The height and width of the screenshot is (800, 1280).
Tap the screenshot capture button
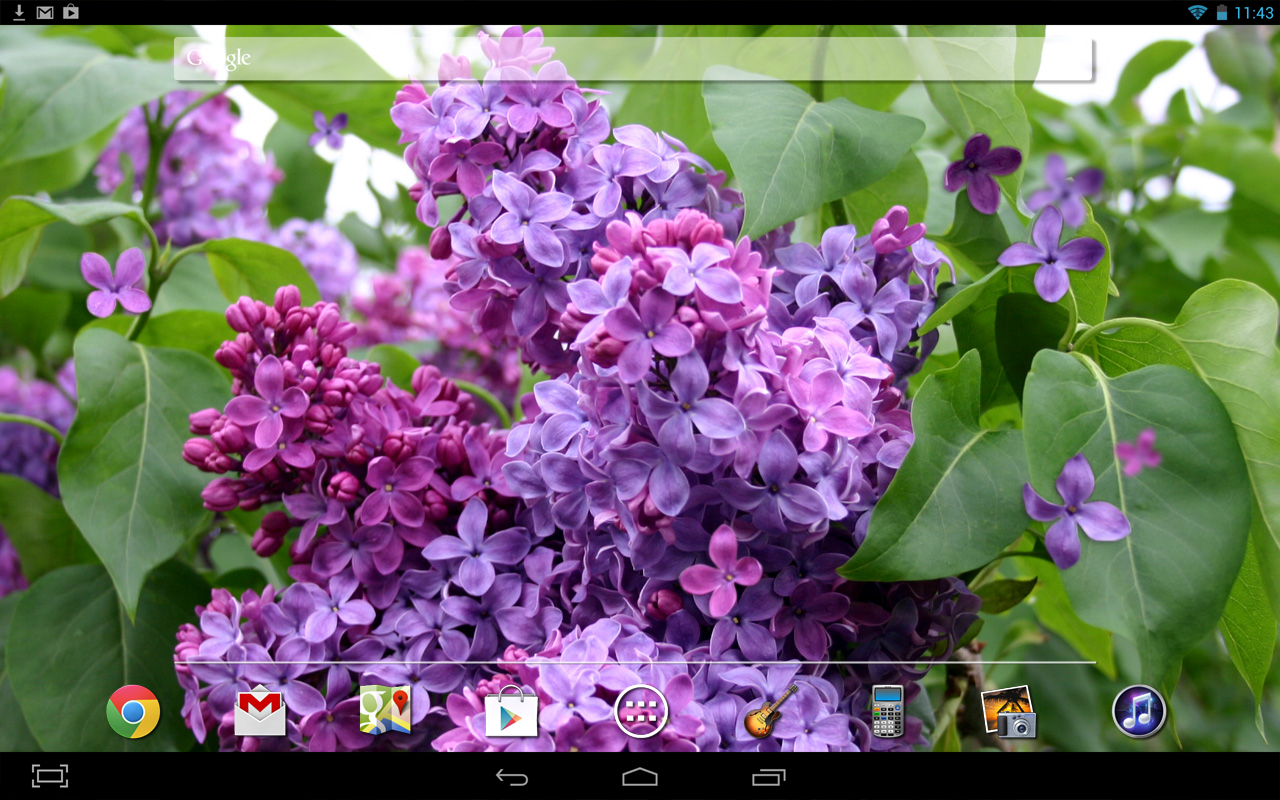click(x=50, y=776)
